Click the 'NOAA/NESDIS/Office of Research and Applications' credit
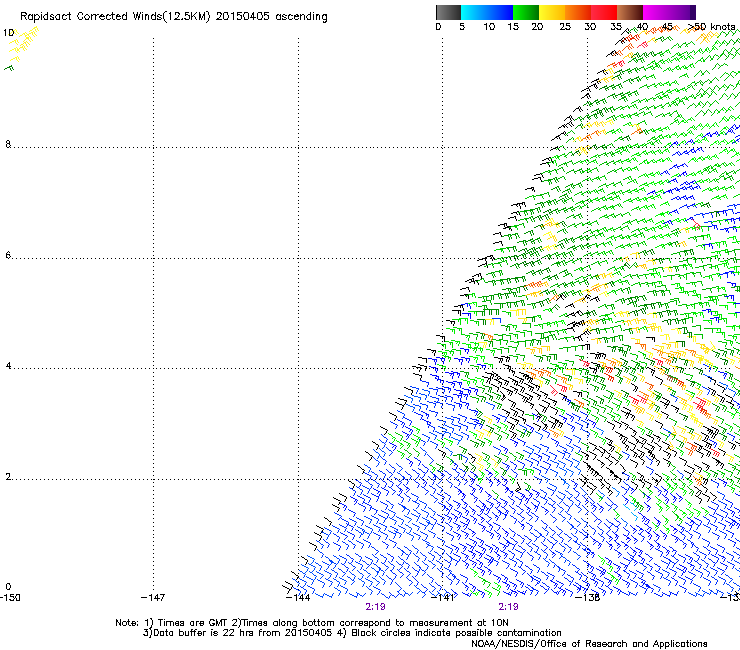This screenshot has width=740, height=650. pos(589,644)
